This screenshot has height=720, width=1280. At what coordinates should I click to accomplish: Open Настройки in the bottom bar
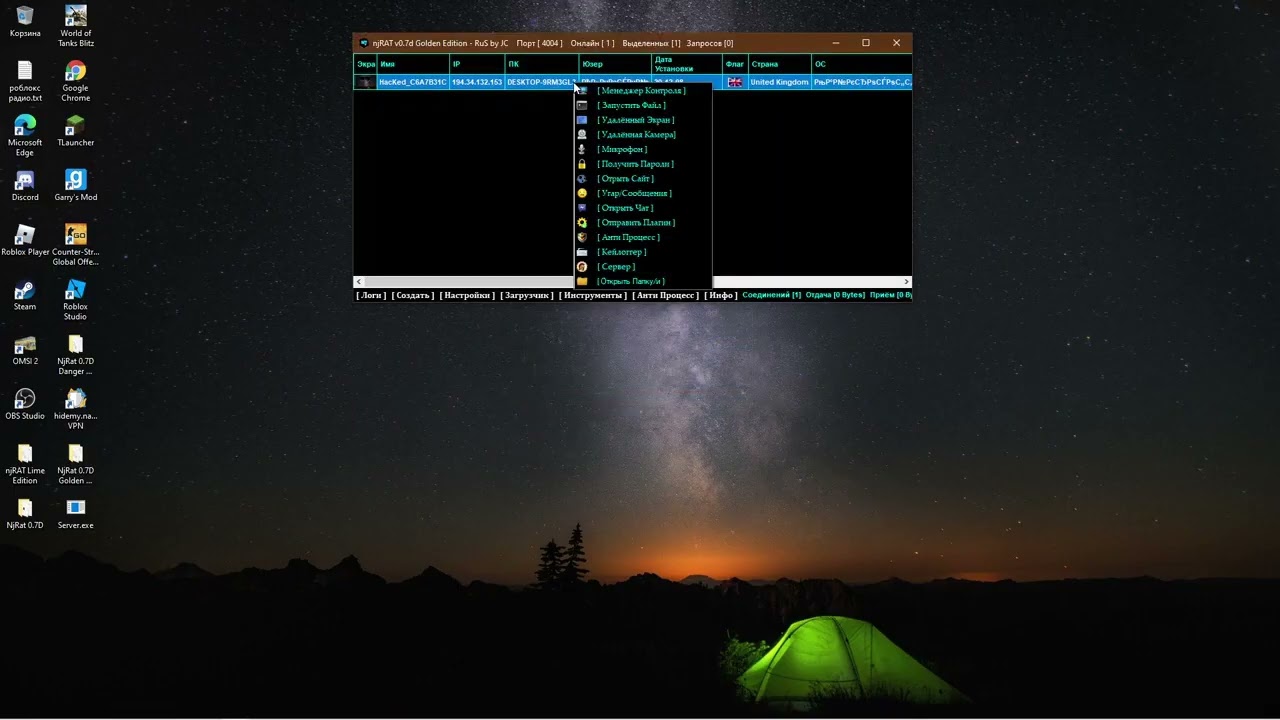coord(467,295)
